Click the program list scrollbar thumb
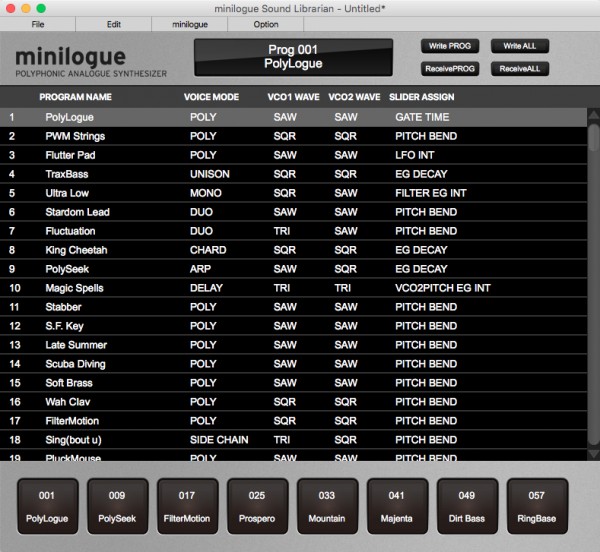 point(593,137)
